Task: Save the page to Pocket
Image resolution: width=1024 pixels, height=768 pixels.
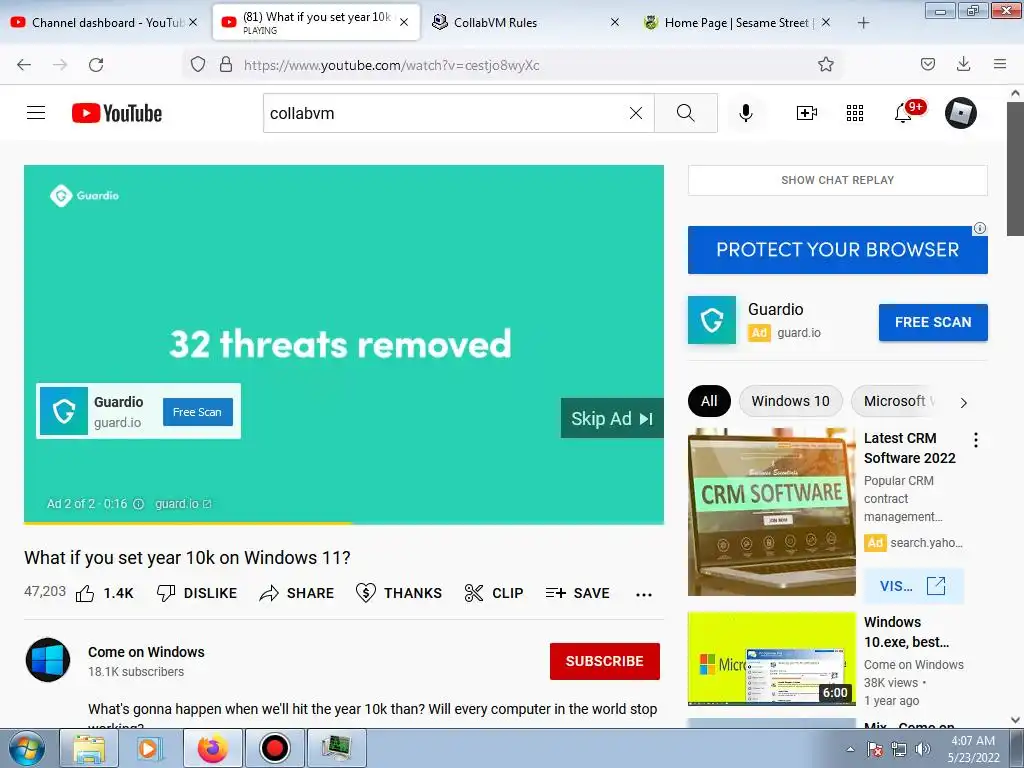Action: 927,64
